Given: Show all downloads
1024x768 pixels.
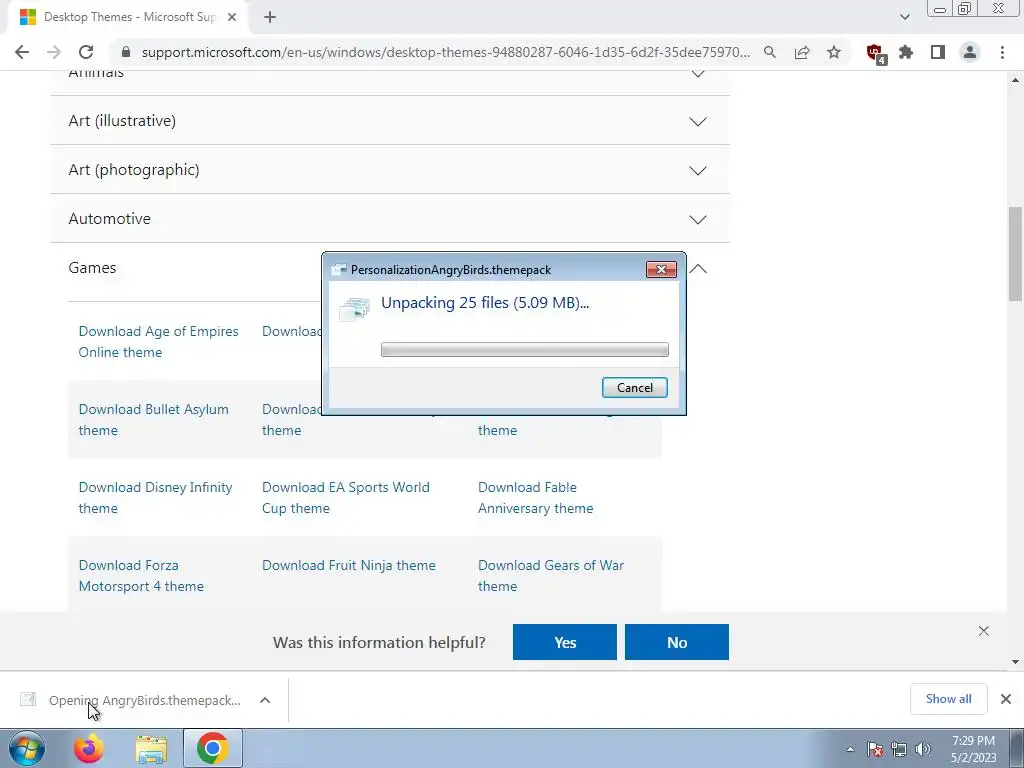Looking at the screenshot, I should [948, 699].
